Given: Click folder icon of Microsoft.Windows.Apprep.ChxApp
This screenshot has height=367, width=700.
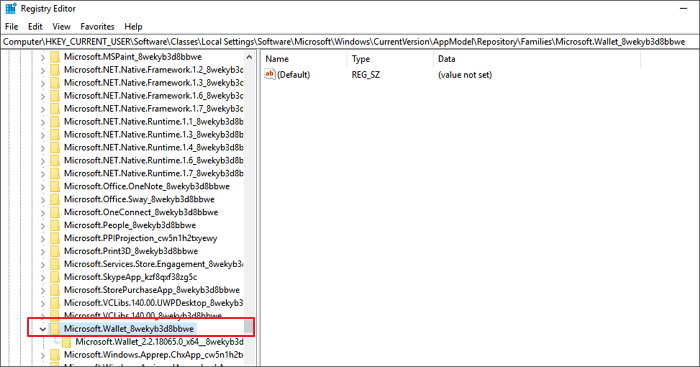Looking at the screenshot, I should (x=55, y=354).
